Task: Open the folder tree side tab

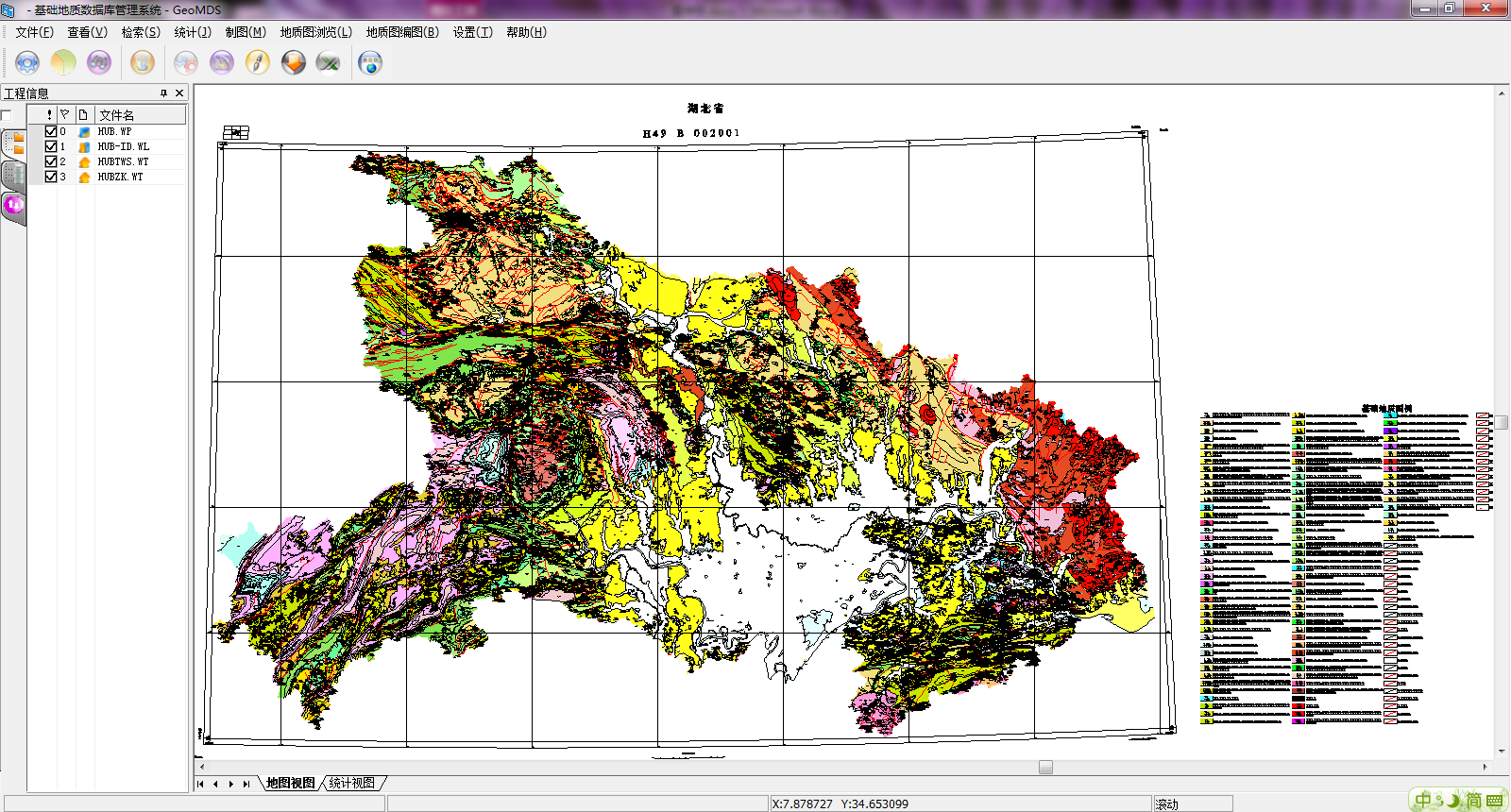Action: tap(14, 144)
